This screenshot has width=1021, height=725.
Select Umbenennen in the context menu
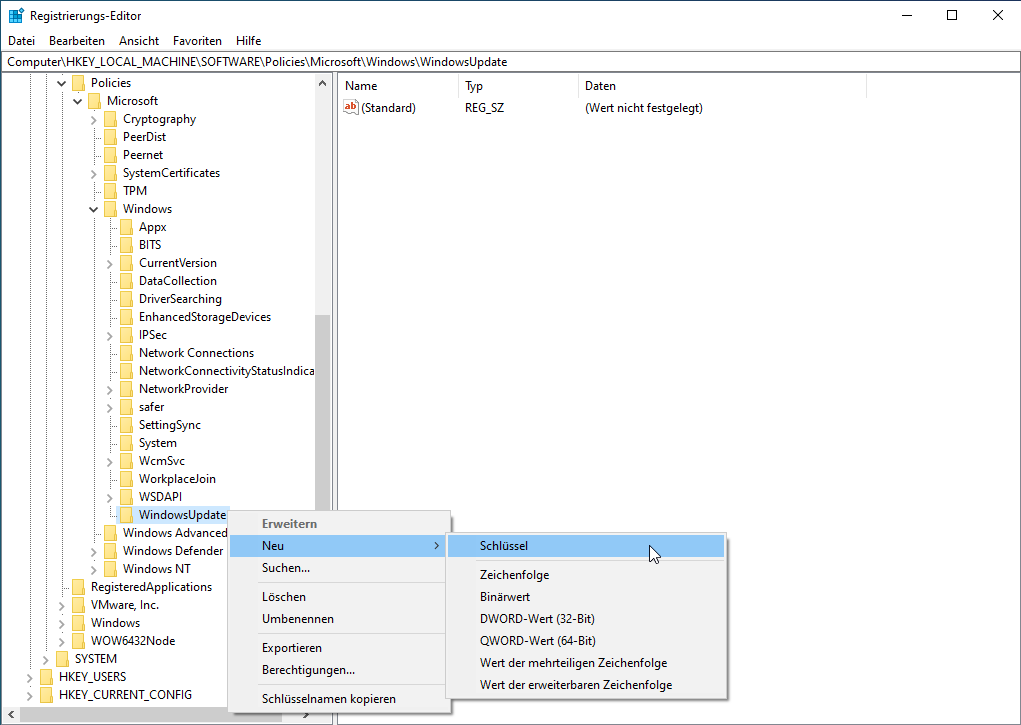coord(339,619)
